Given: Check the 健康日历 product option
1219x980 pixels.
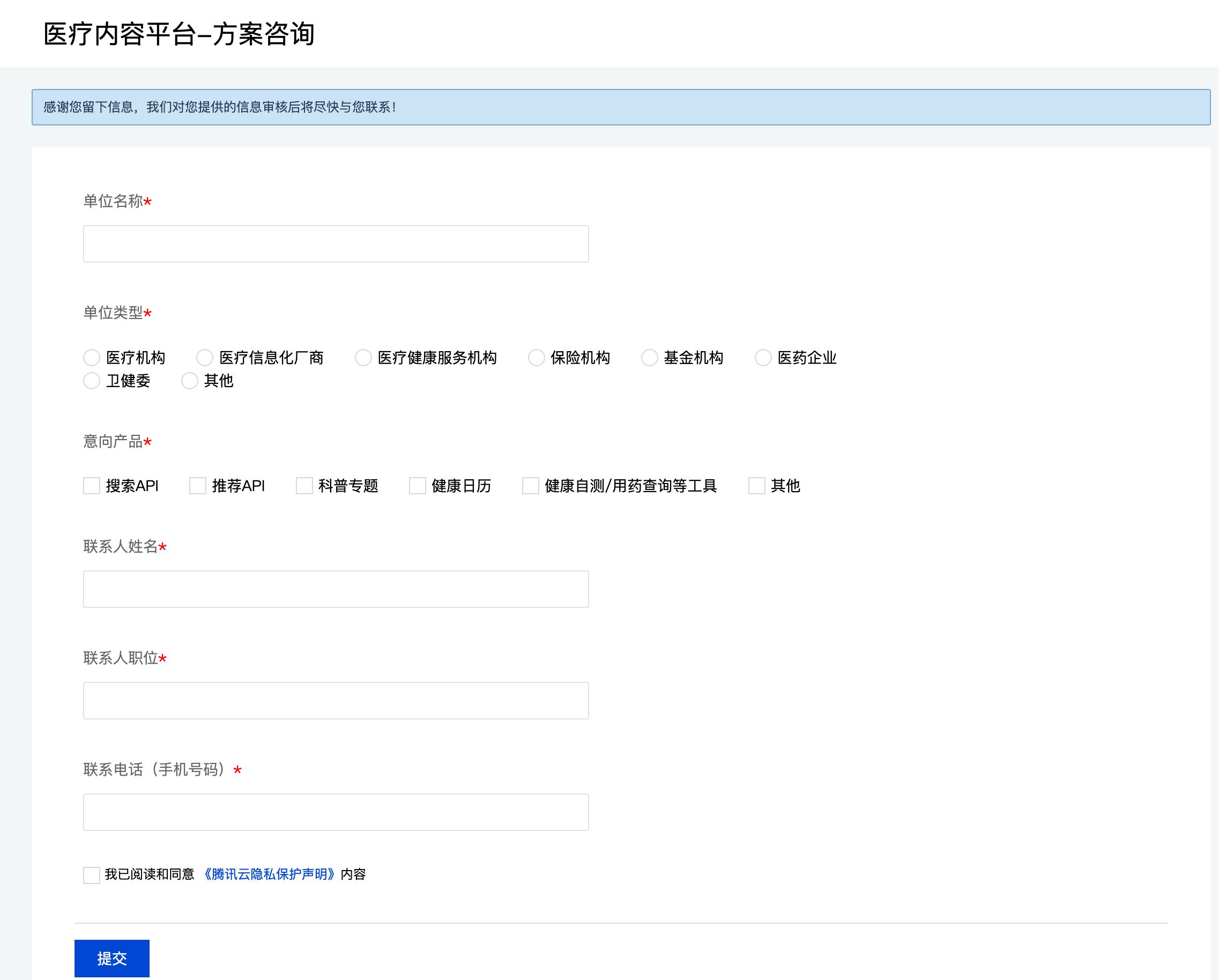Looking at the screenshot, I should (417, 486).
